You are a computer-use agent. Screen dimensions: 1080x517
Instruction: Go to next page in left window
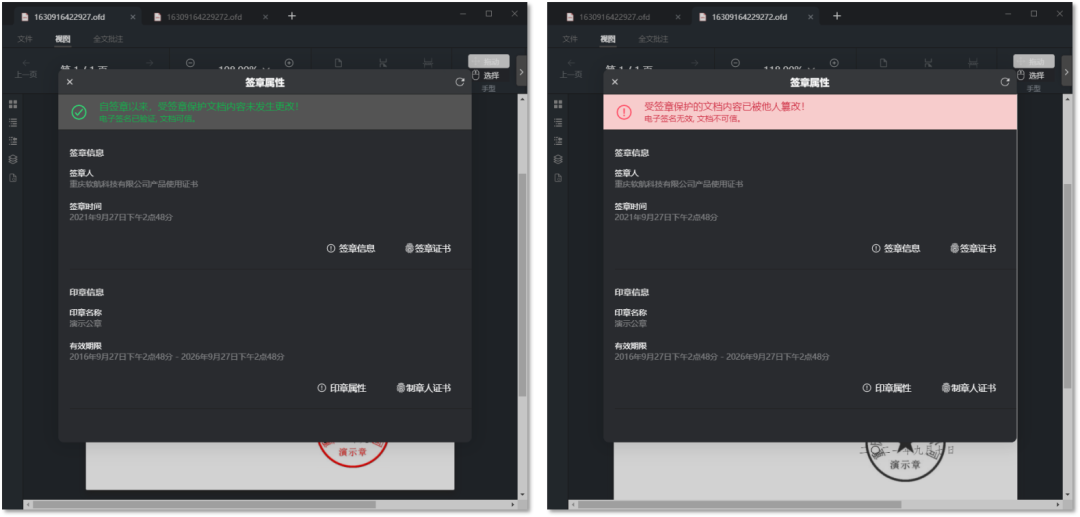149,63
